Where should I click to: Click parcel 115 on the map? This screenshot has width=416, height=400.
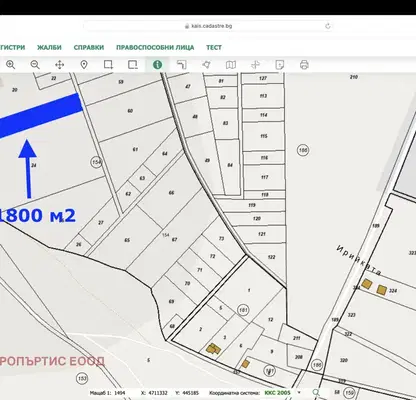[264, 136]
